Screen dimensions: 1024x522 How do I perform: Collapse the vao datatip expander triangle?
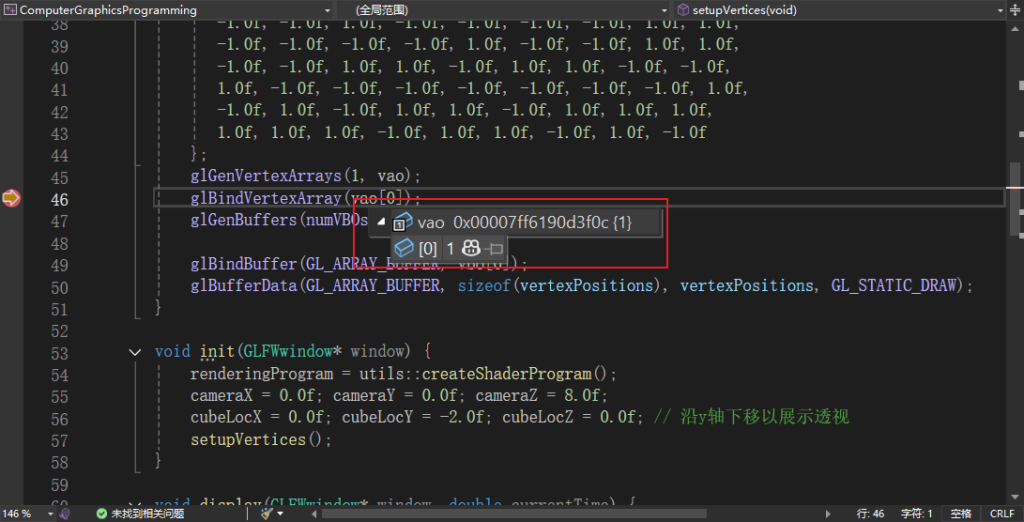click(x=382, y=222)
